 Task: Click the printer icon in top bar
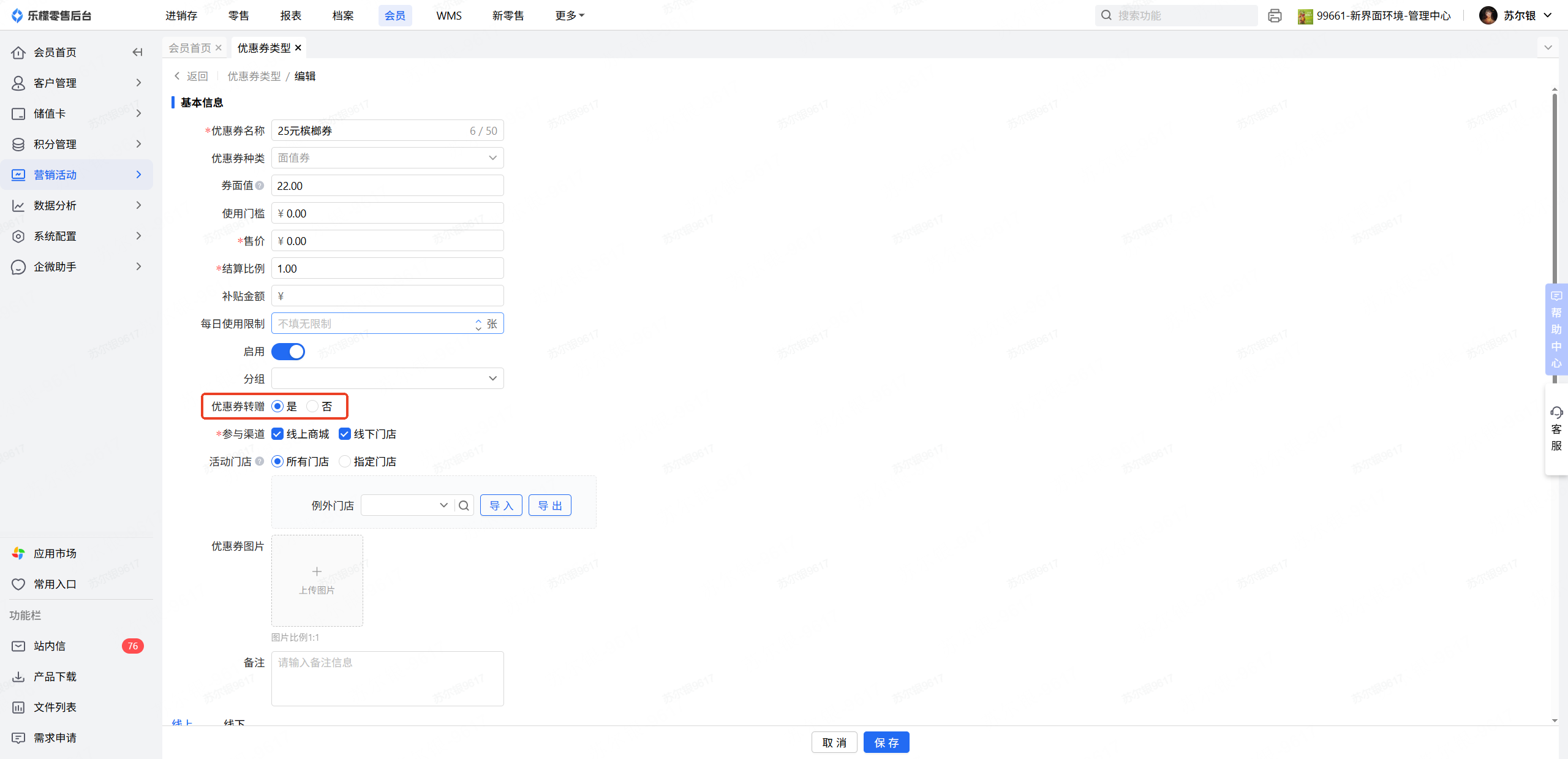pyautogui.click(x=1275, y=16)
